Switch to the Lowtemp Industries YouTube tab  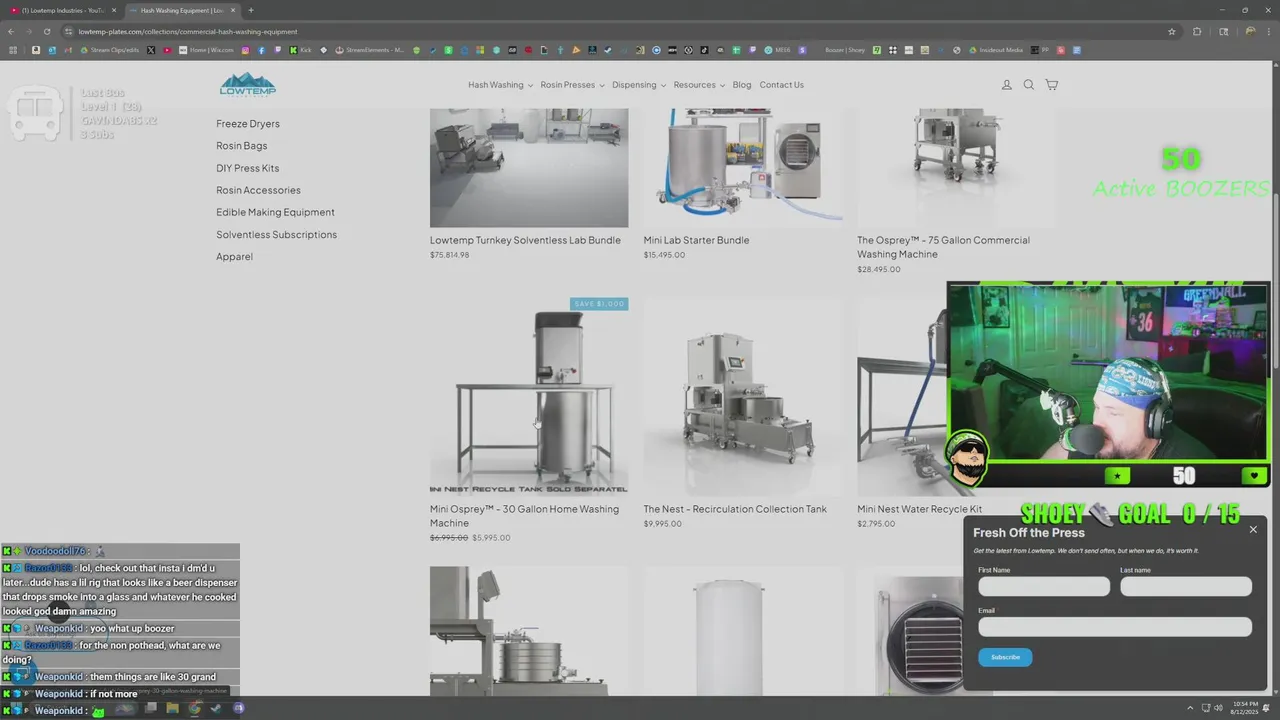[62, 10]
